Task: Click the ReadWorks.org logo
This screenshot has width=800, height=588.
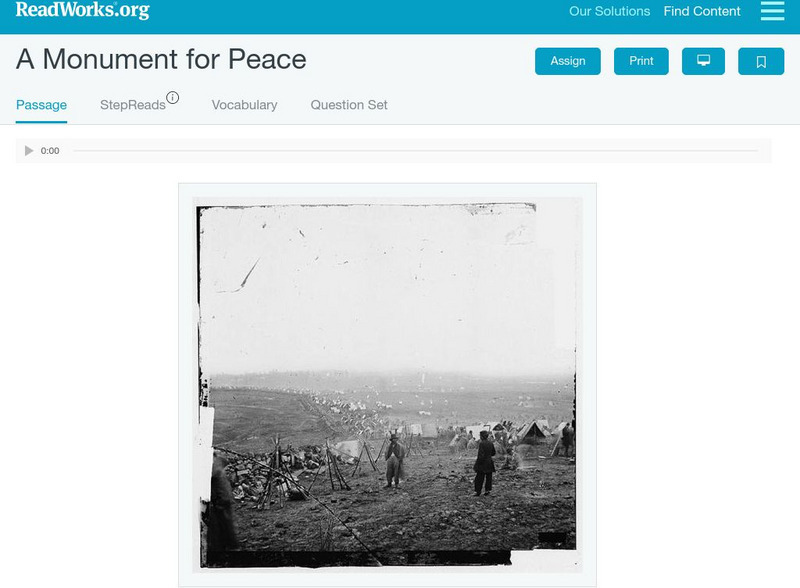Action: pyautogui.click(x=83, y=10)
